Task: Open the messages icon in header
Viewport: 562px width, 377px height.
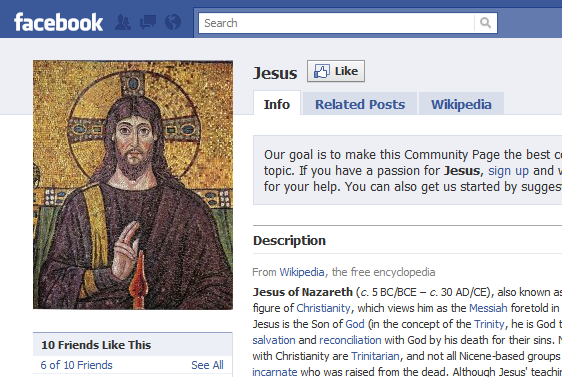Action: [148, 23]
